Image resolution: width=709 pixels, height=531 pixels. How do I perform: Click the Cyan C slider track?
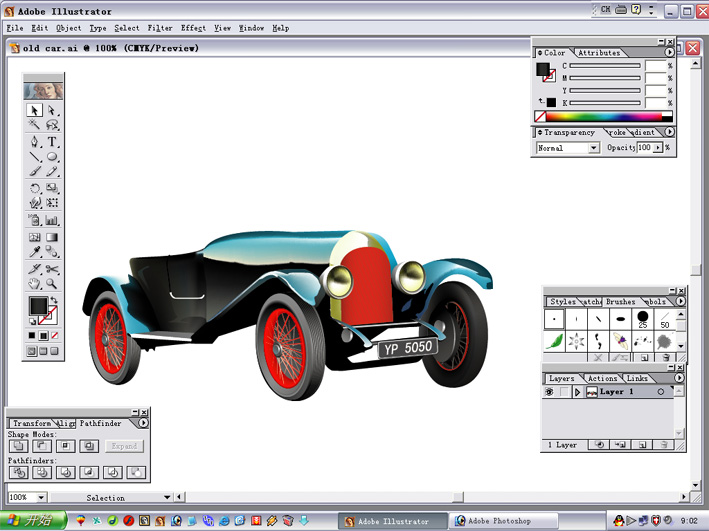click(x=605, y=66)
